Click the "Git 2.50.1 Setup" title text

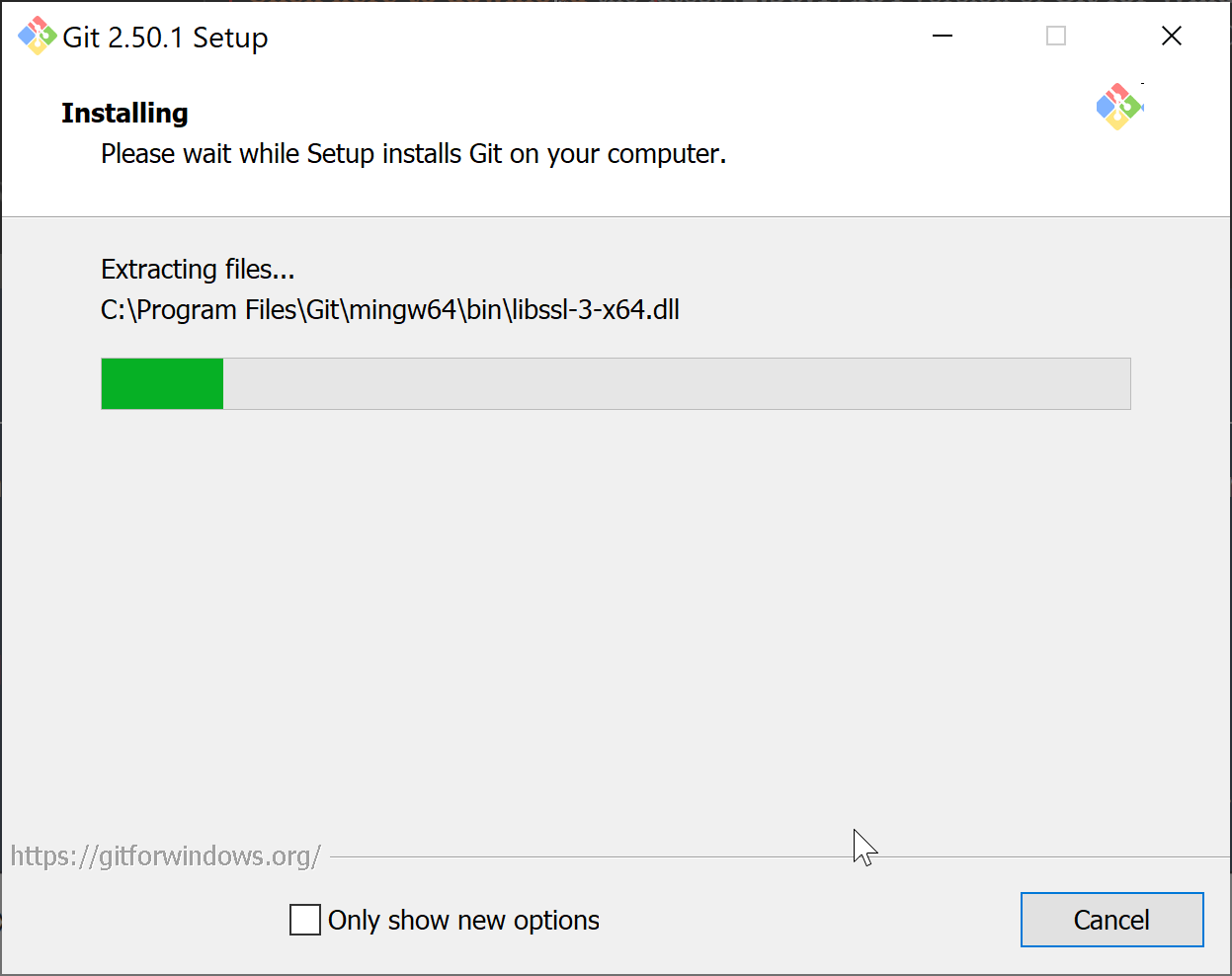coord(165,38)
